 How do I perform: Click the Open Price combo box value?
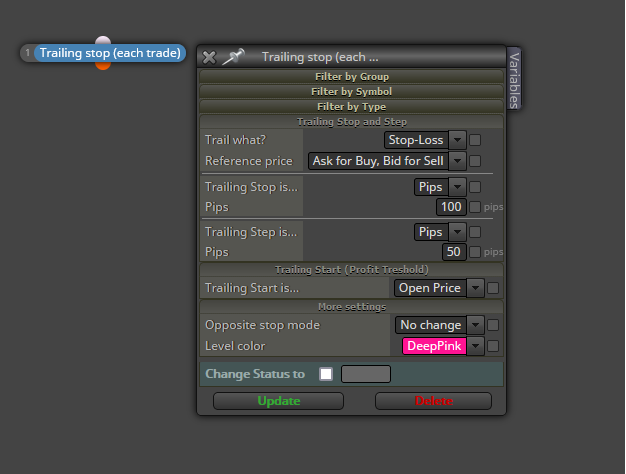tap(430, 288)
